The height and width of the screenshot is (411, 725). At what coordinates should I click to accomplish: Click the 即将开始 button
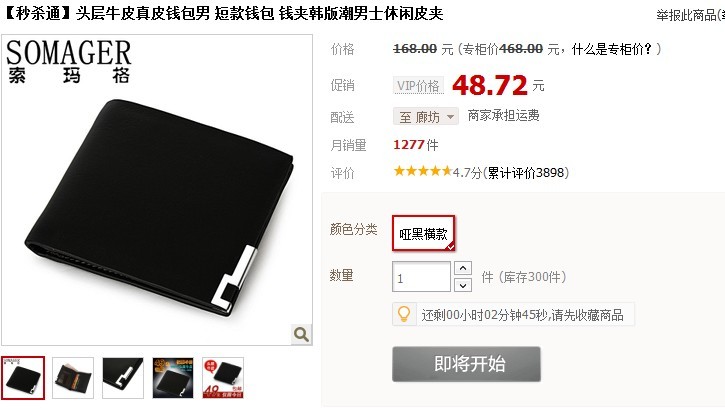[x=466, y=364]
